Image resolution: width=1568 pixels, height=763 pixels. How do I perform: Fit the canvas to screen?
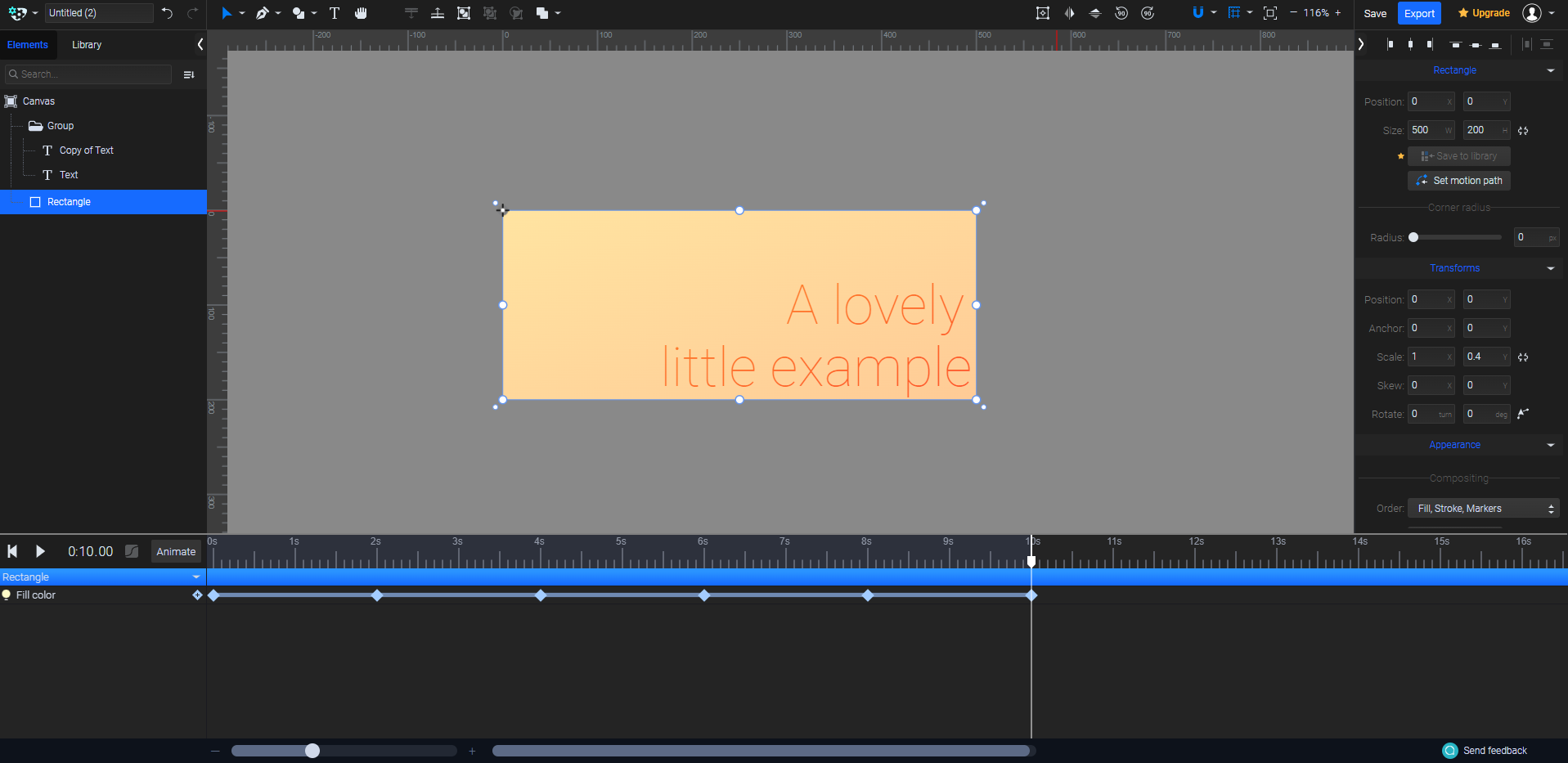pyautogui.click(x=1270, y=13)
